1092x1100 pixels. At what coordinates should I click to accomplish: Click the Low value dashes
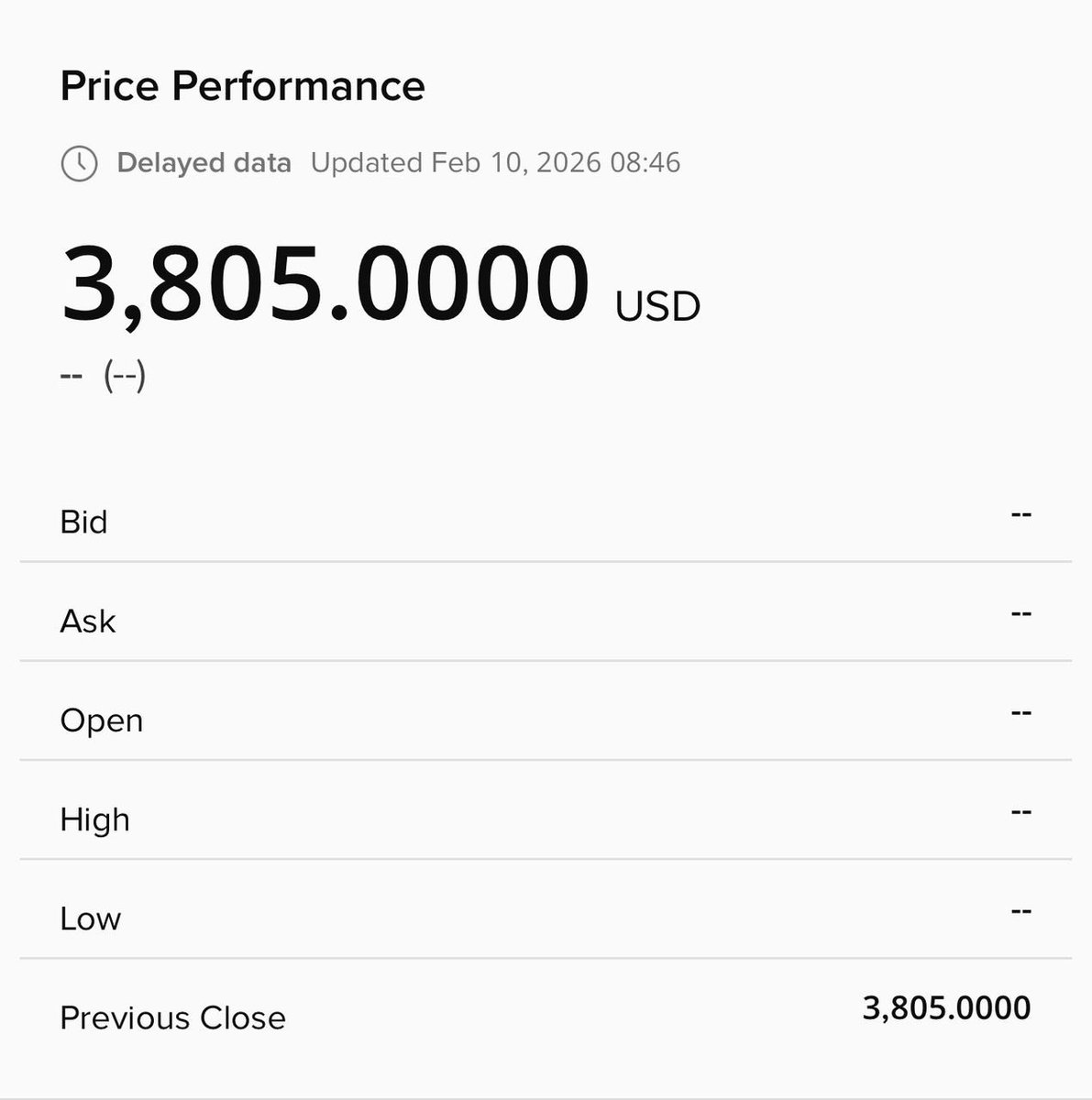tap(1021, 911)
